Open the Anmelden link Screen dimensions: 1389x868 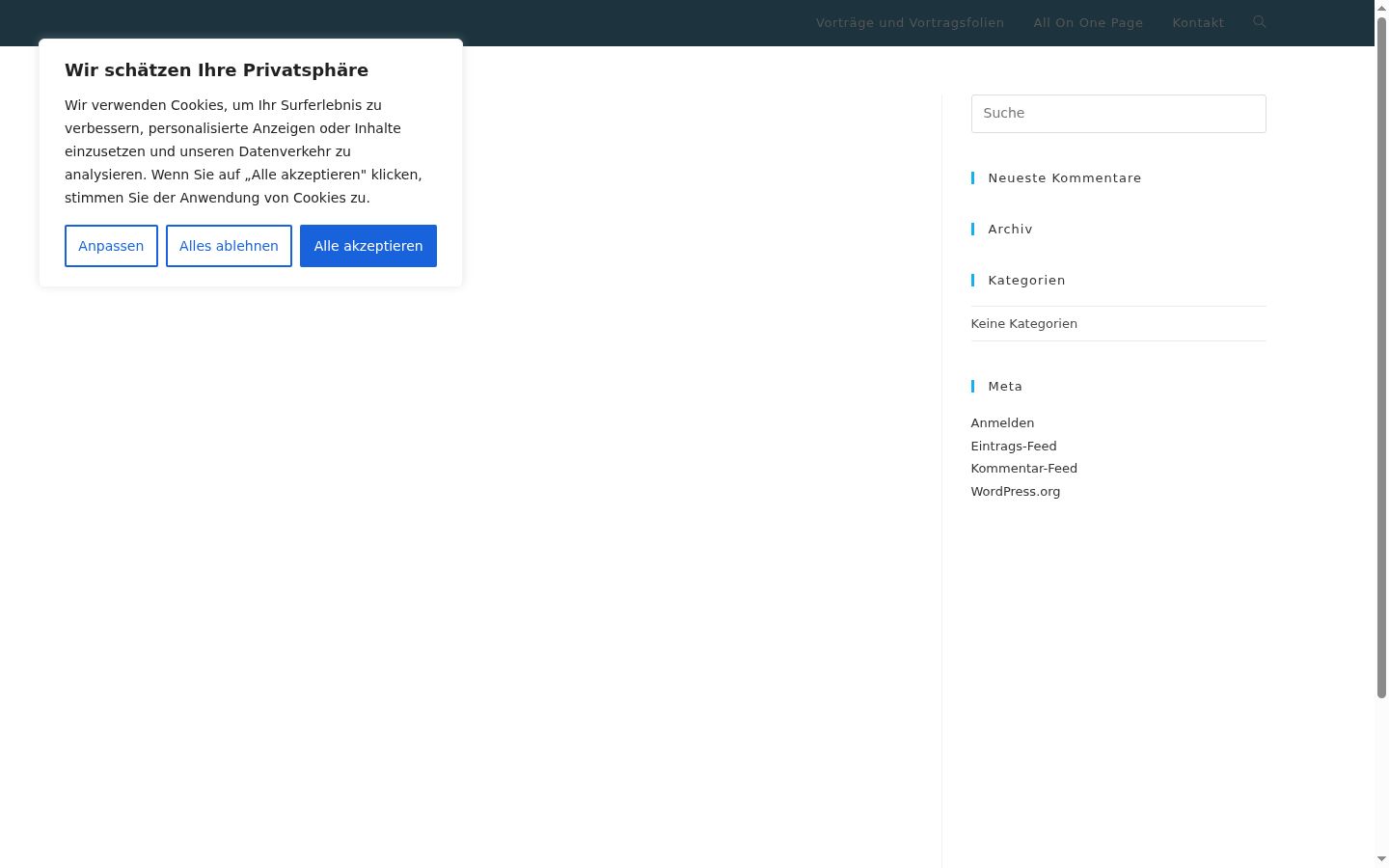(1002, 423)
